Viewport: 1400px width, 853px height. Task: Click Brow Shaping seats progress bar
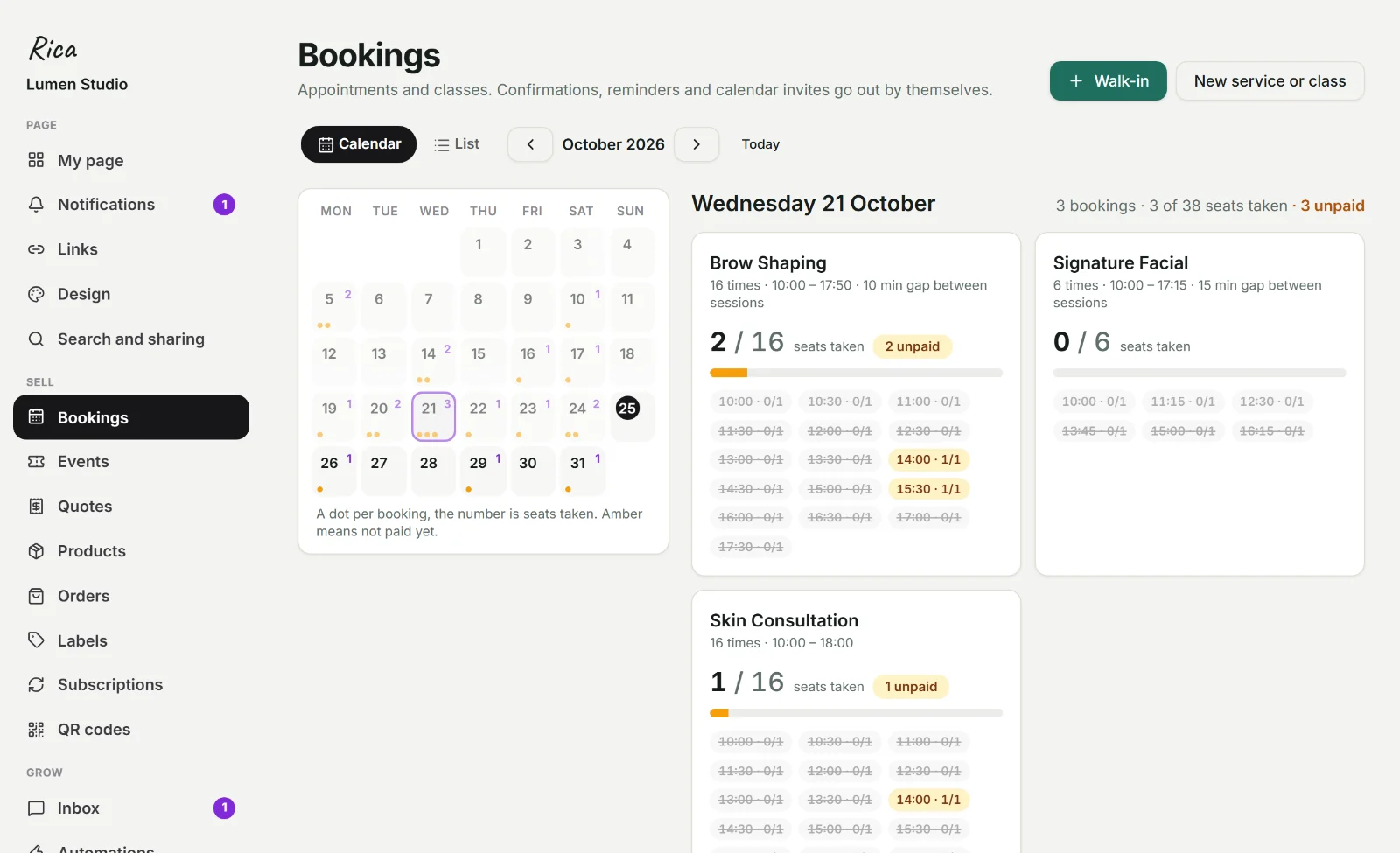click(856, 373)
